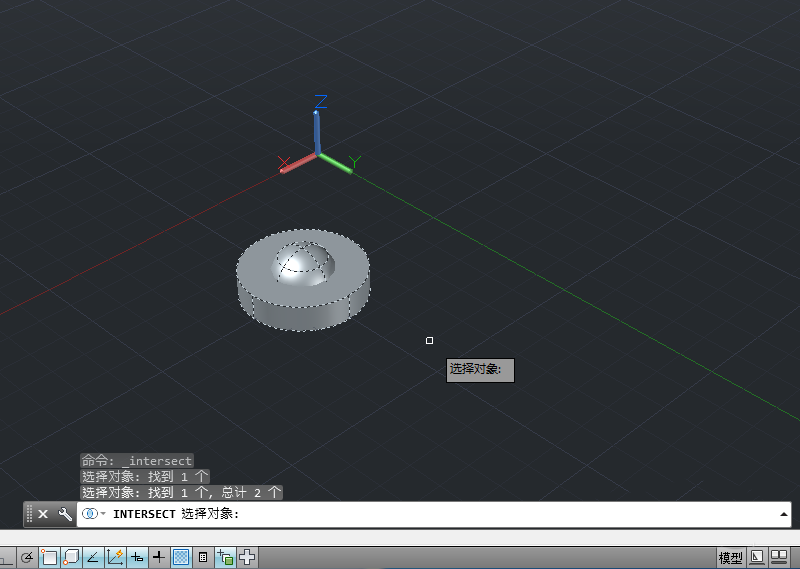Open recent commands dropdown beside INTERSECT icon

pos(103,513)
